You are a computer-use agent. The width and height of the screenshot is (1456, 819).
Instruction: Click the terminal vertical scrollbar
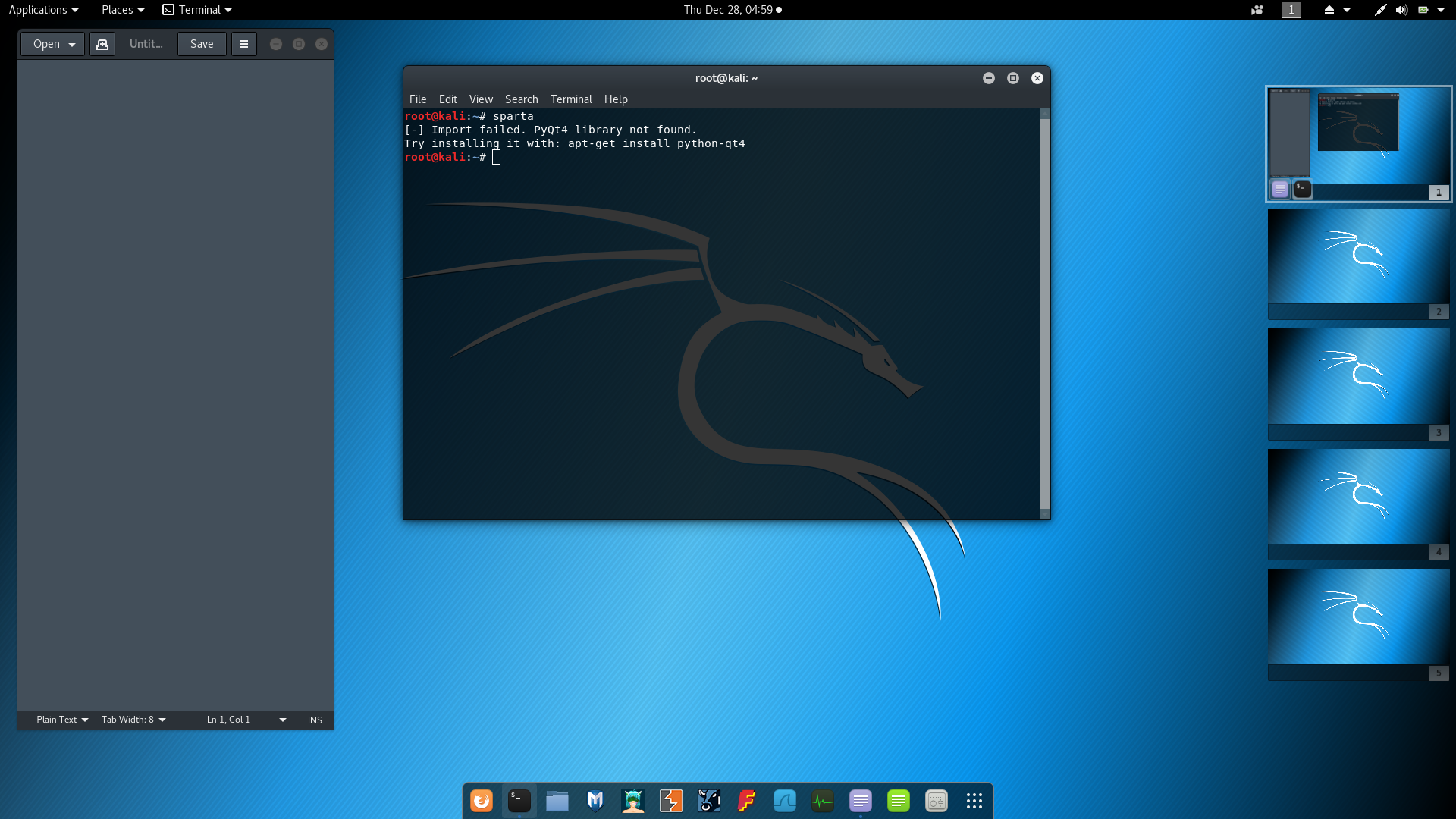[1044, 311]
